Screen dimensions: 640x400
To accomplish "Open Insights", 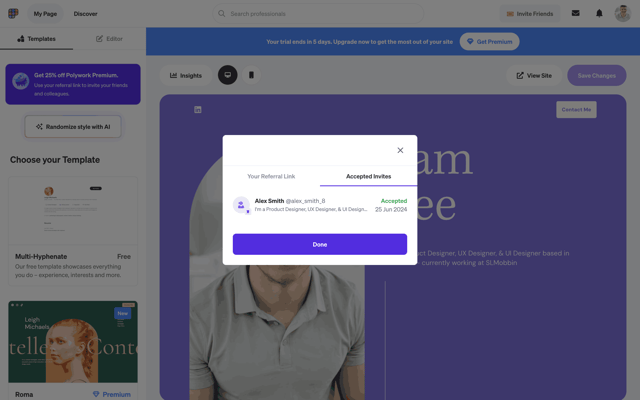I will coord(186,76).
